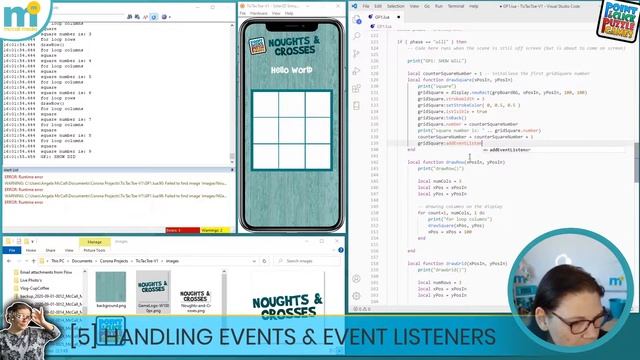Click the second console toolbar icon in Solar2D console
This screenshot has width=640, height=360.
point(137,17)
